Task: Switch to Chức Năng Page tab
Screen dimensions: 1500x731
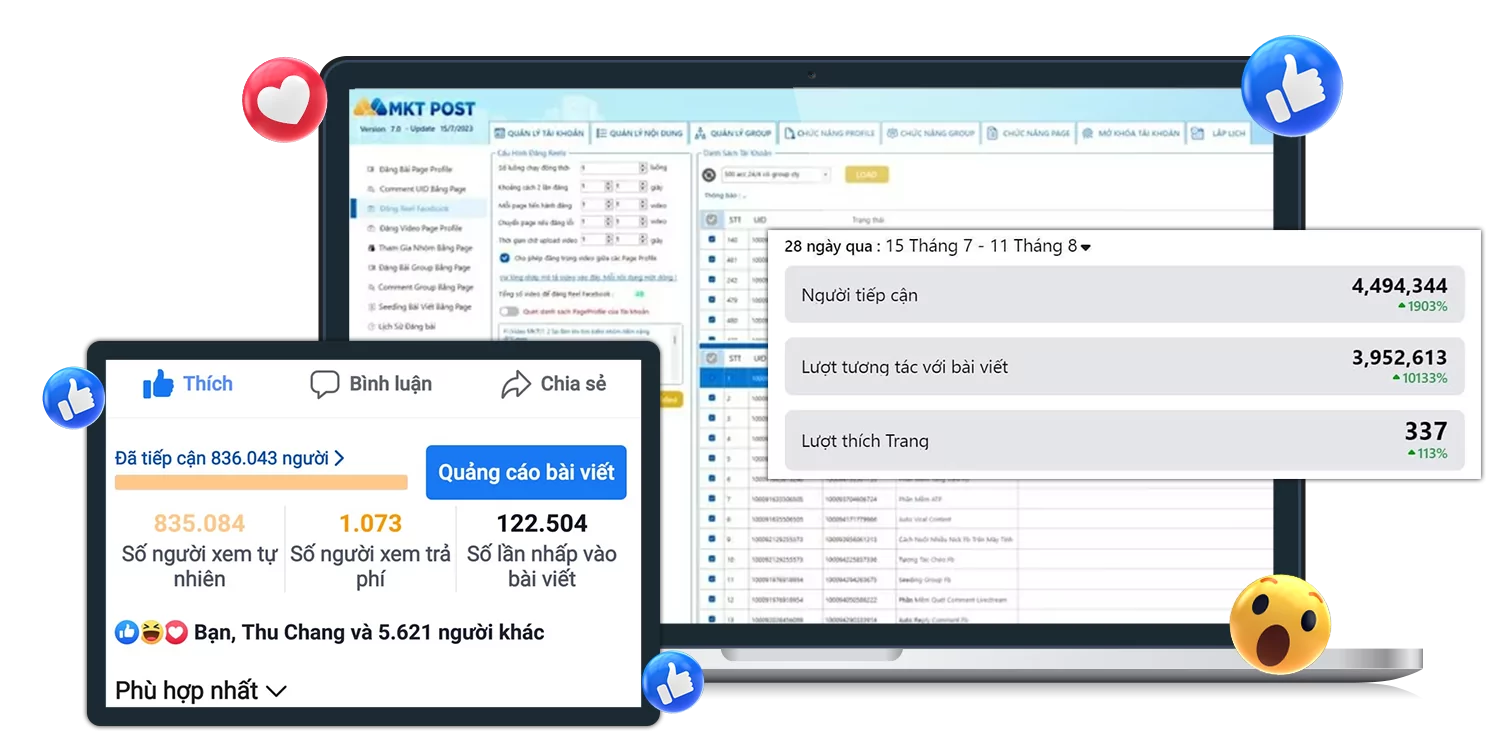Action: tap(1028, 133)
